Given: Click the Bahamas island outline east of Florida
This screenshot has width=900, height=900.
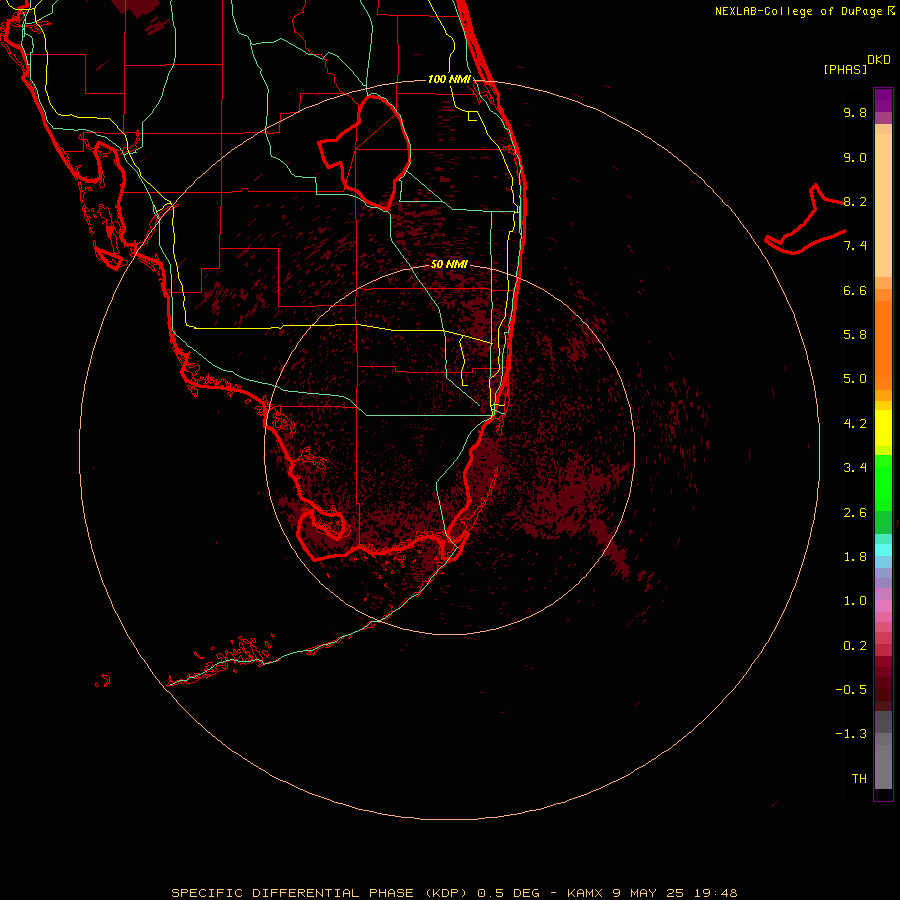Looking at the screenshot, I should (805, 219).
